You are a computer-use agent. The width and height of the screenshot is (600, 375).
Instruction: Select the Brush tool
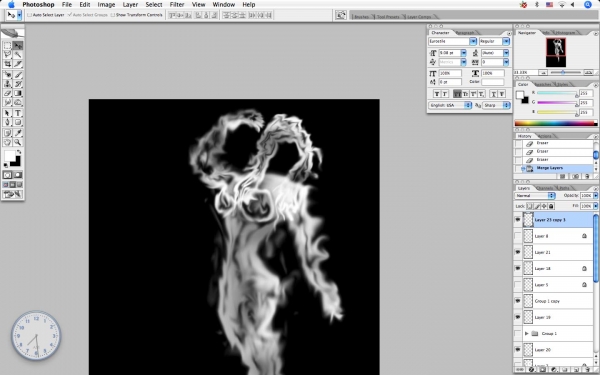click(x=18, y=75)
